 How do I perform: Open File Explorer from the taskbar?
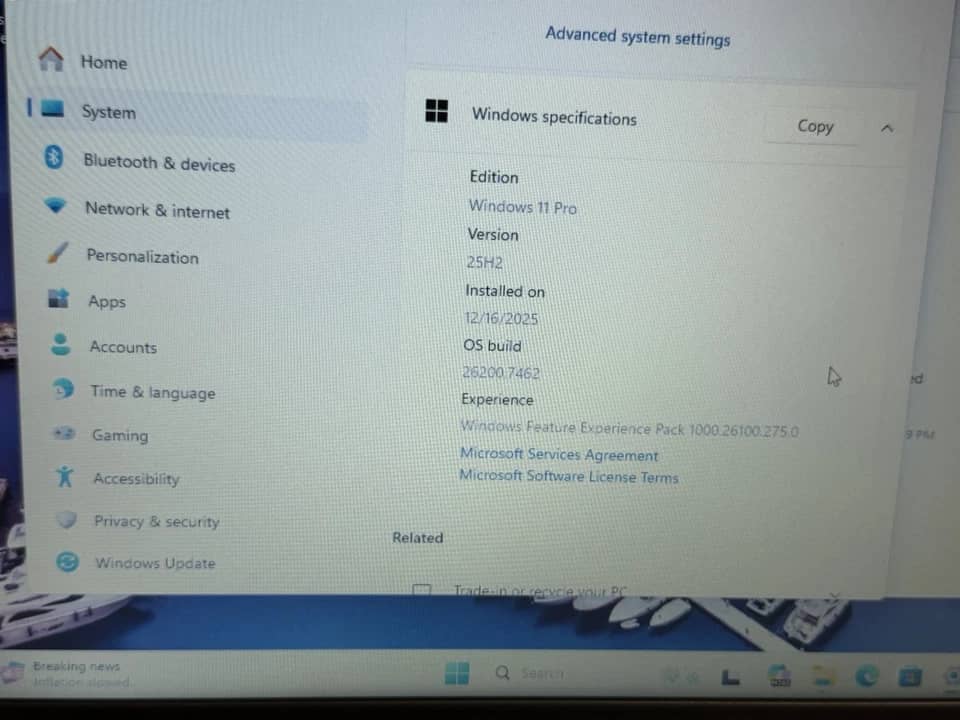click(x=822, y=677)
